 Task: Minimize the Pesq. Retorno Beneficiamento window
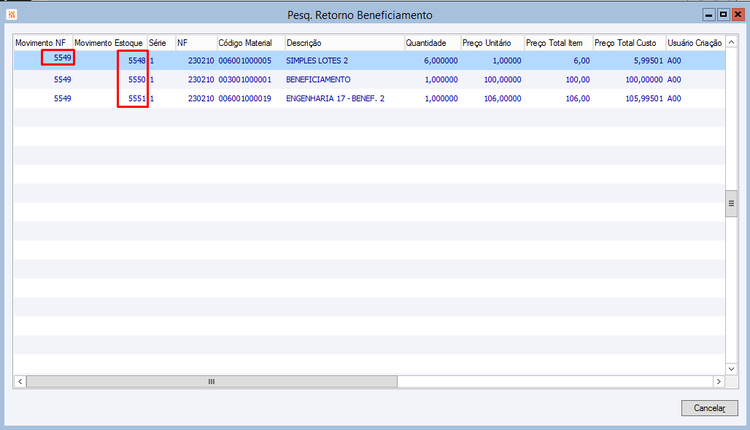[x=709, y=15]
